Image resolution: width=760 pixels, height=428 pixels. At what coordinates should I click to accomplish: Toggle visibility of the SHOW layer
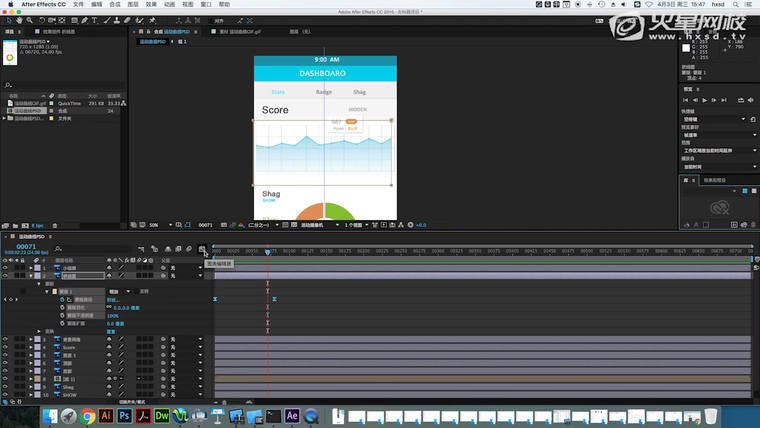(x=5, y=395)
